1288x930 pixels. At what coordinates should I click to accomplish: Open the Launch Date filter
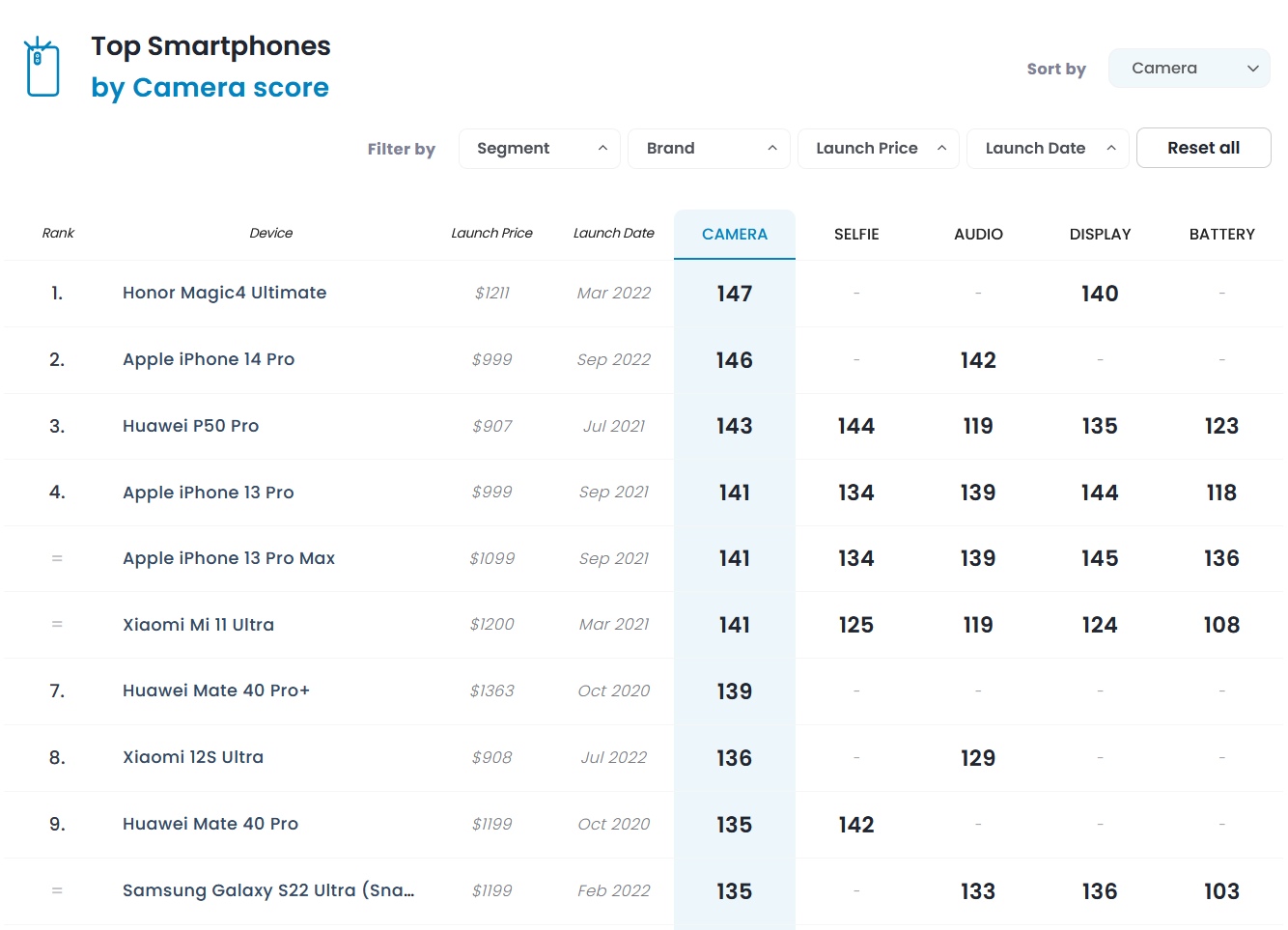tap(1048, 149)
